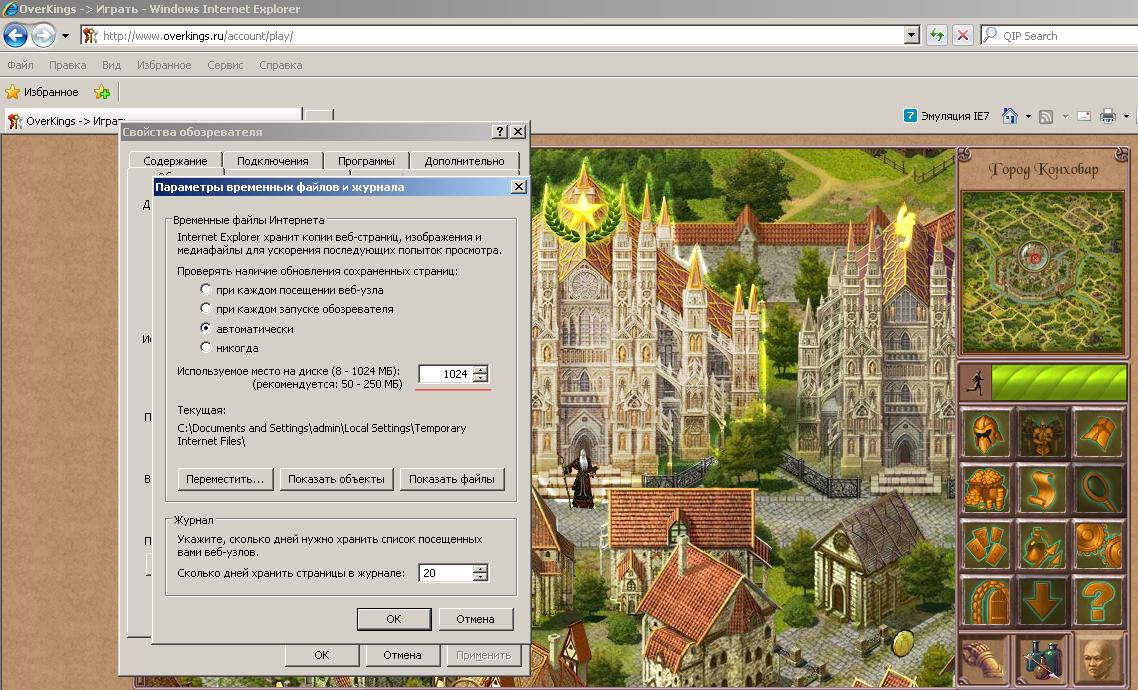Click the orange shield-cloth icon
Viewport: 1138px width, 690px height.
tap(1098, 432)
